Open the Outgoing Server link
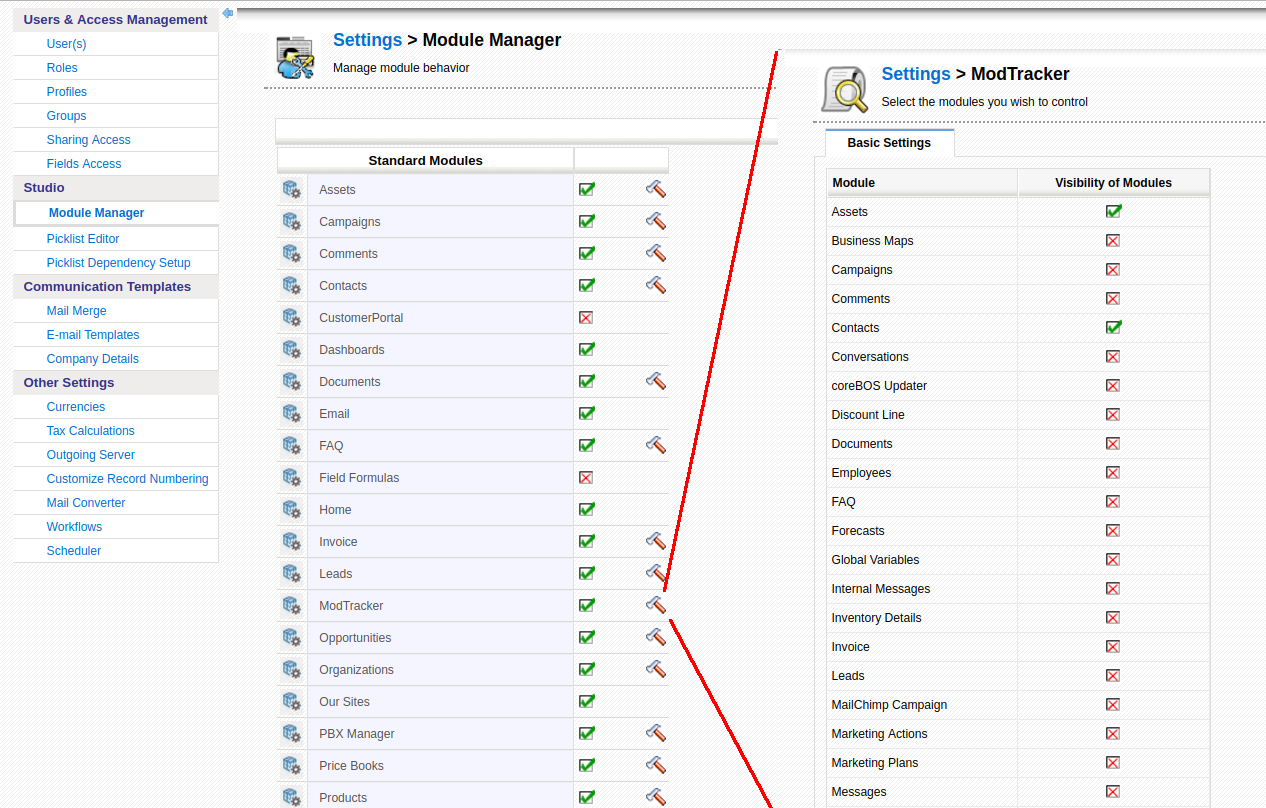The width and height of the screenshot is (1266, 808). point(91,455)
